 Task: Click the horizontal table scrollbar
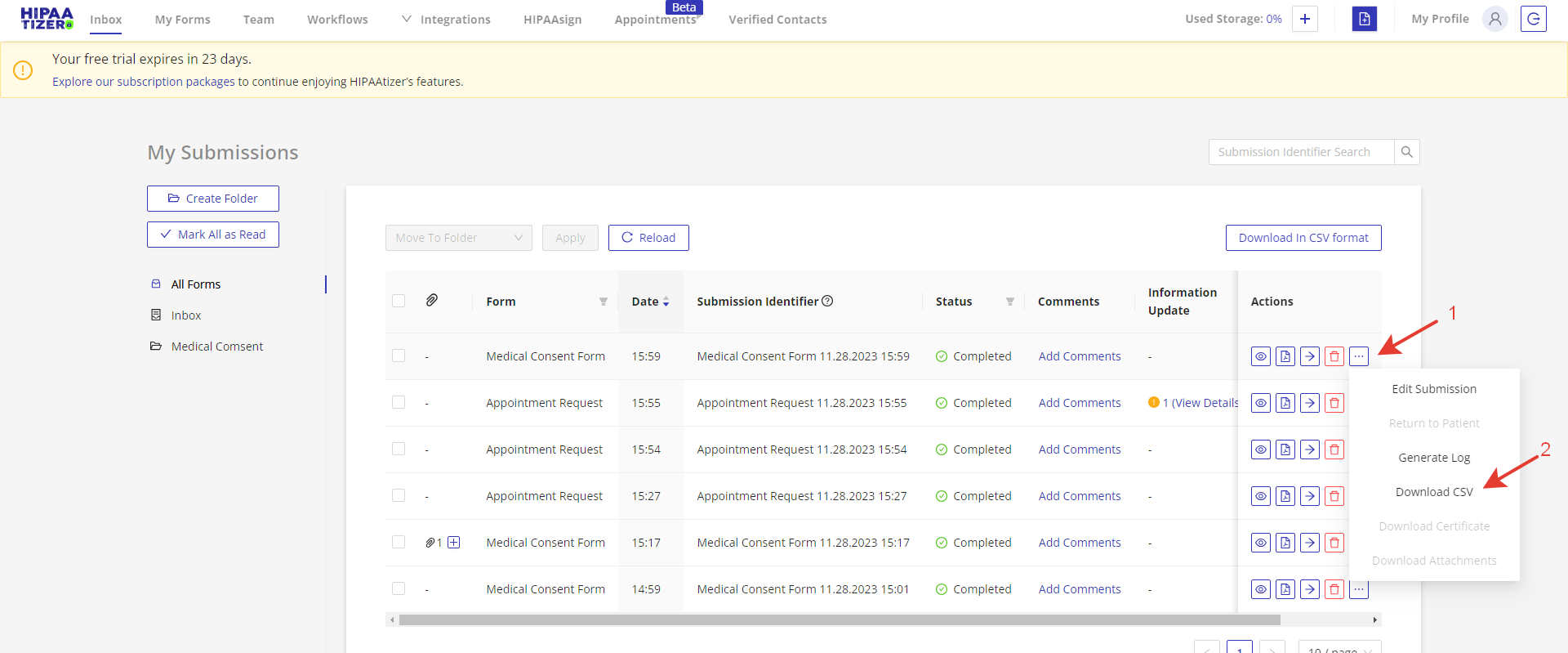(840, 620)
